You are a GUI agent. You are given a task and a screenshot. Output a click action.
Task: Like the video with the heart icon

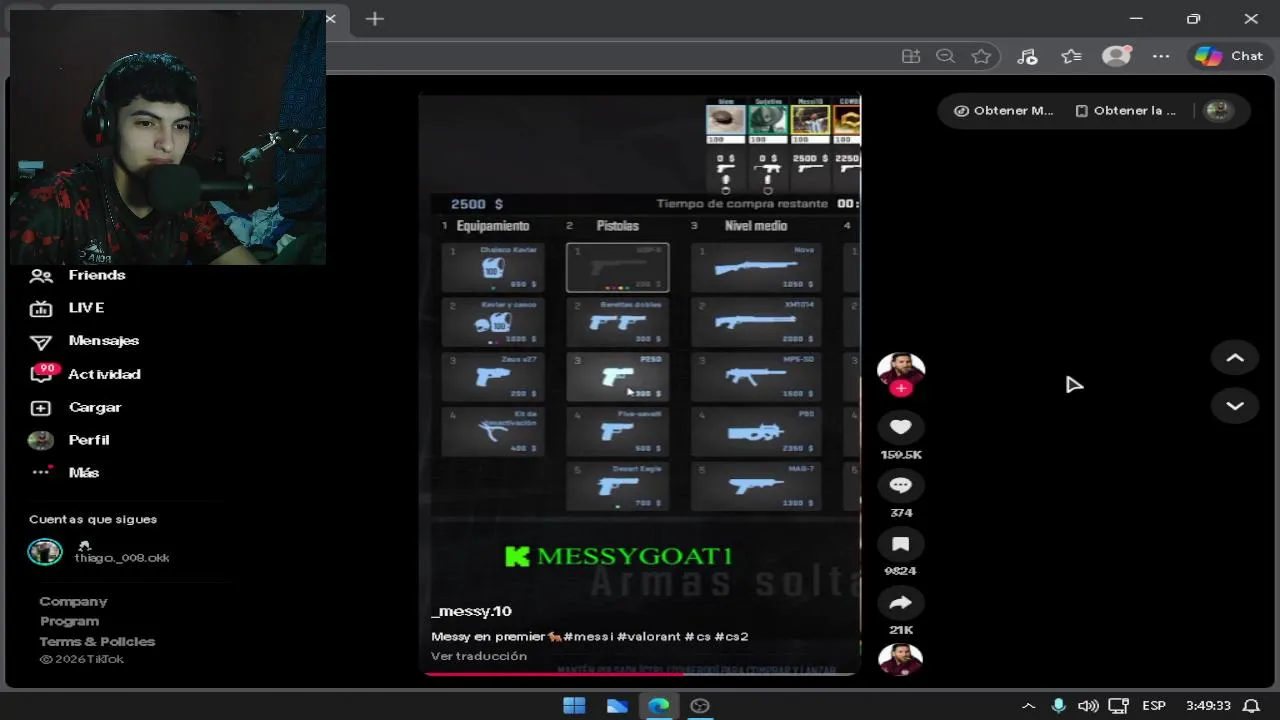[900, 427]
